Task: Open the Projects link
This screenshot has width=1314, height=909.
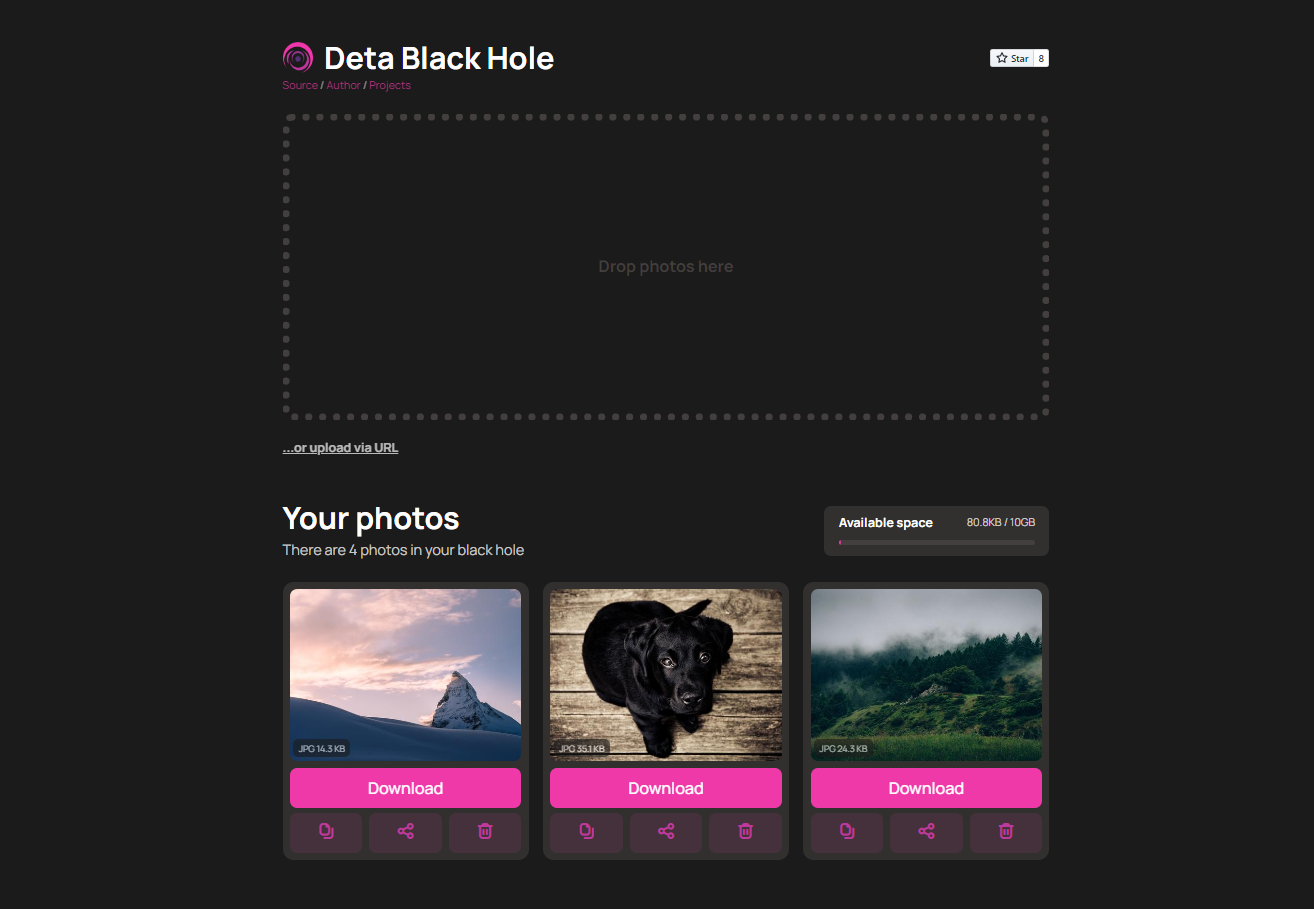Action: [390, 85]
